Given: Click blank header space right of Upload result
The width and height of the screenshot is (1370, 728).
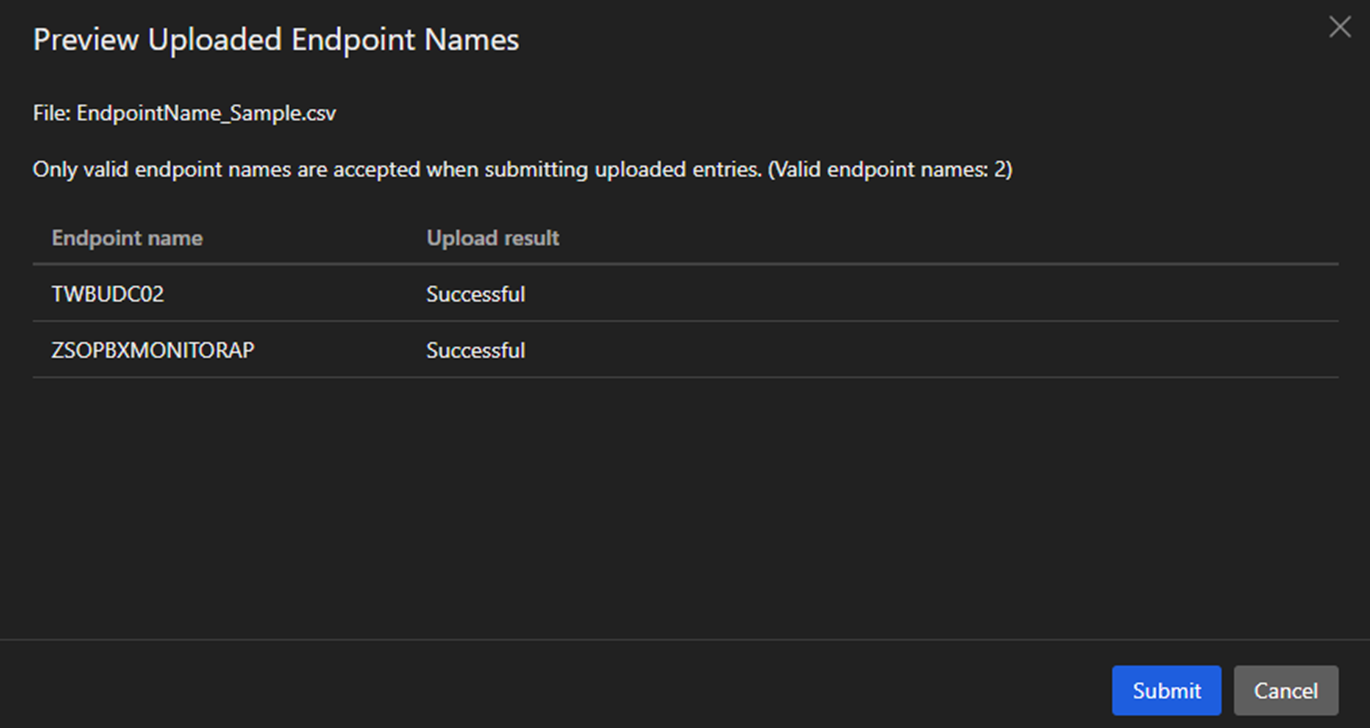Looking at the screenshot, I should [950, 238].
